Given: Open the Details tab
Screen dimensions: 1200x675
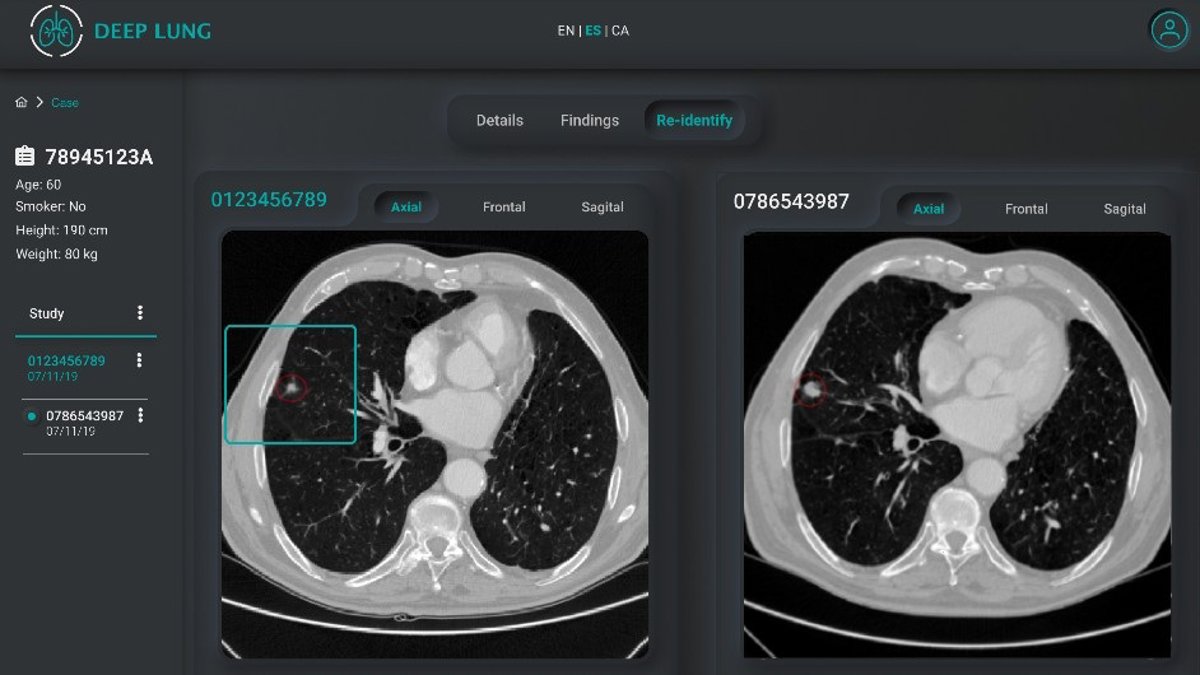Looking at the screenshot, I should pyautogui.click(x=499, y=120).
